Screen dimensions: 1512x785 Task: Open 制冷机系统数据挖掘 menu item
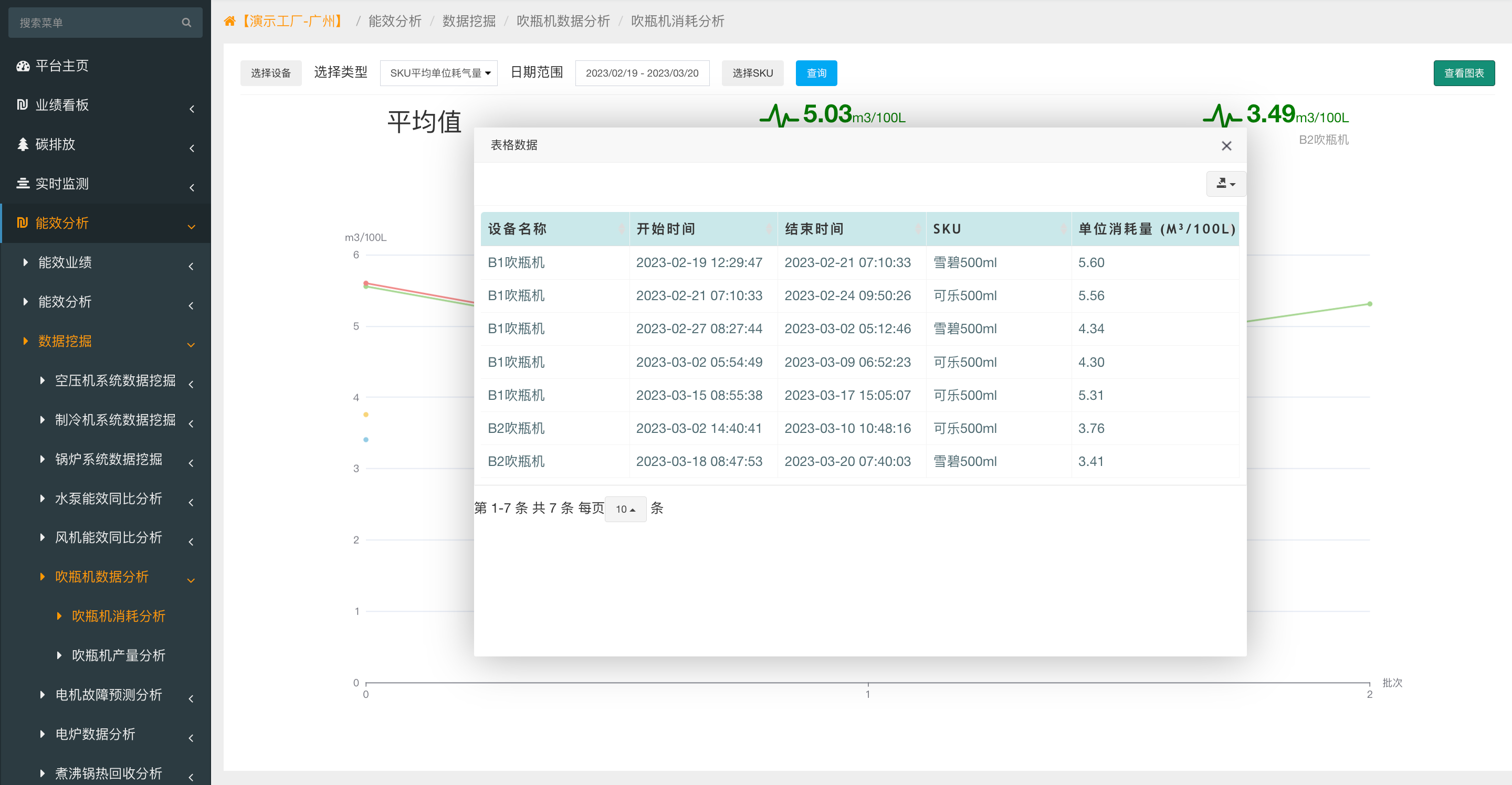(x=115, y=419)
